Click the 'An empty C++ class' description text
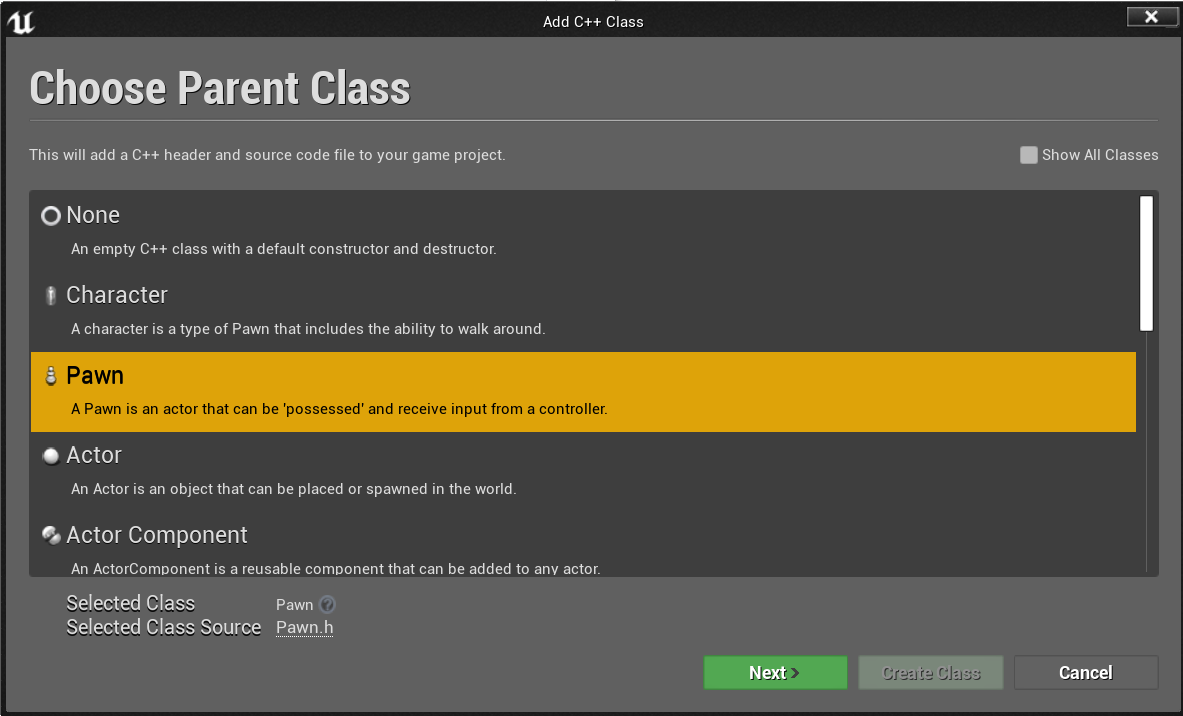 (x=284, y=249)
